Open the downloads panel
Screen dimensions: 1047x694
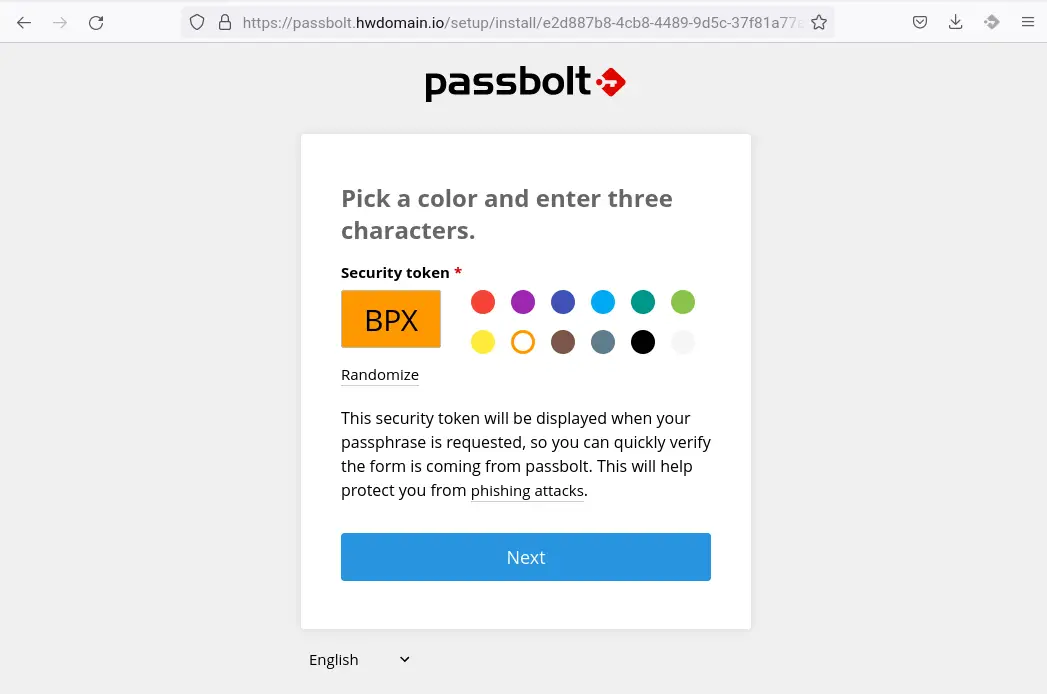point(956,23)
